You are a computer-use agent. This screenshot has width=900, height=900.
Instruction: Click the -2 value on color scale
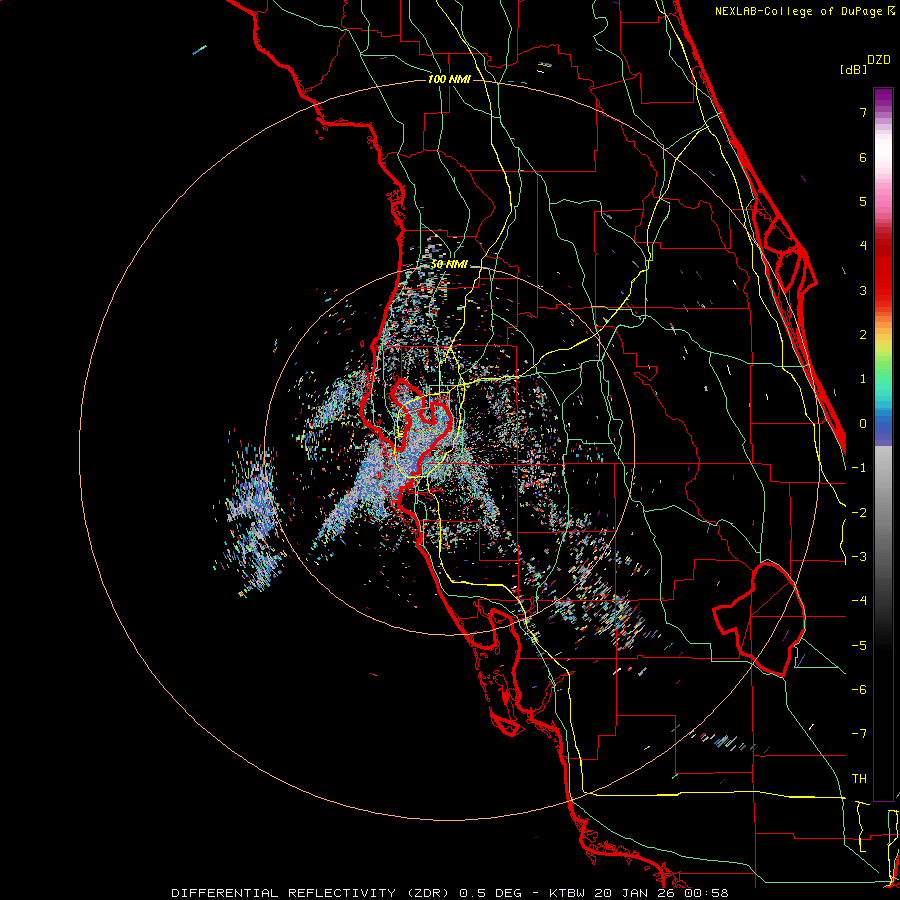click(859, 513)
